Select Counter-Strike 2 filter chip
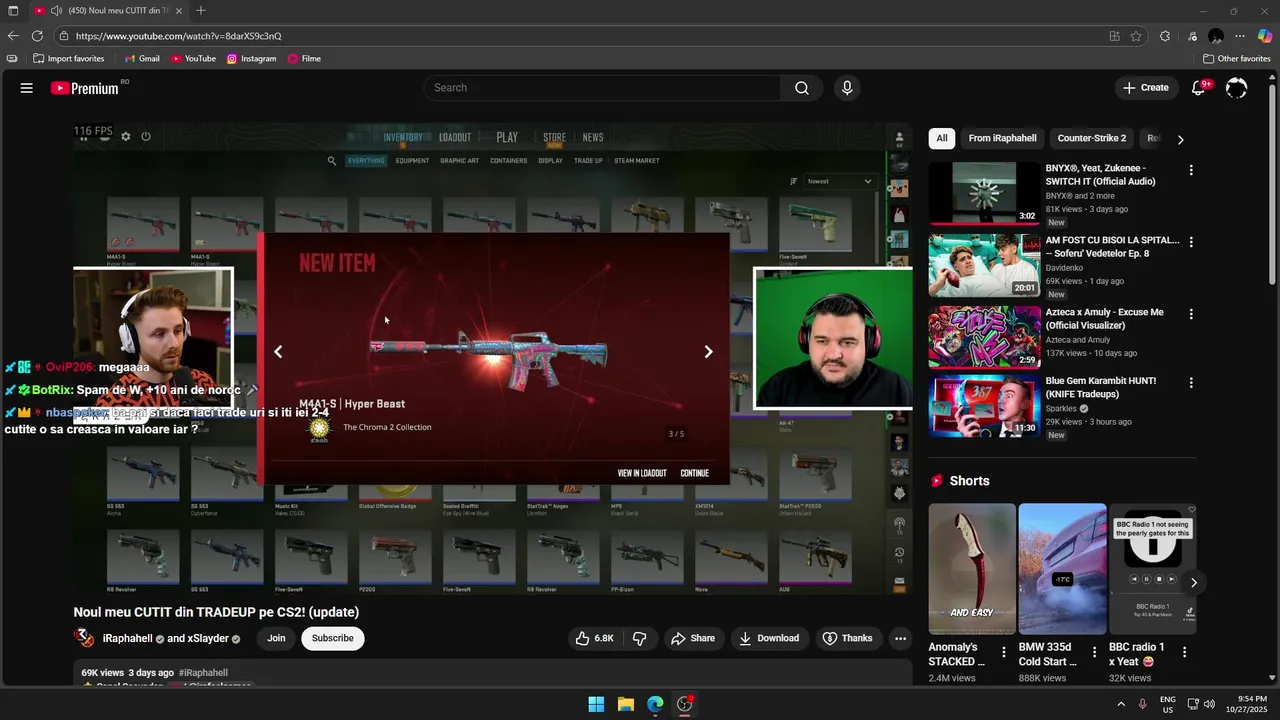Image resolution: width=1280 pixels, height=720 pixels. click(1091, 138)
